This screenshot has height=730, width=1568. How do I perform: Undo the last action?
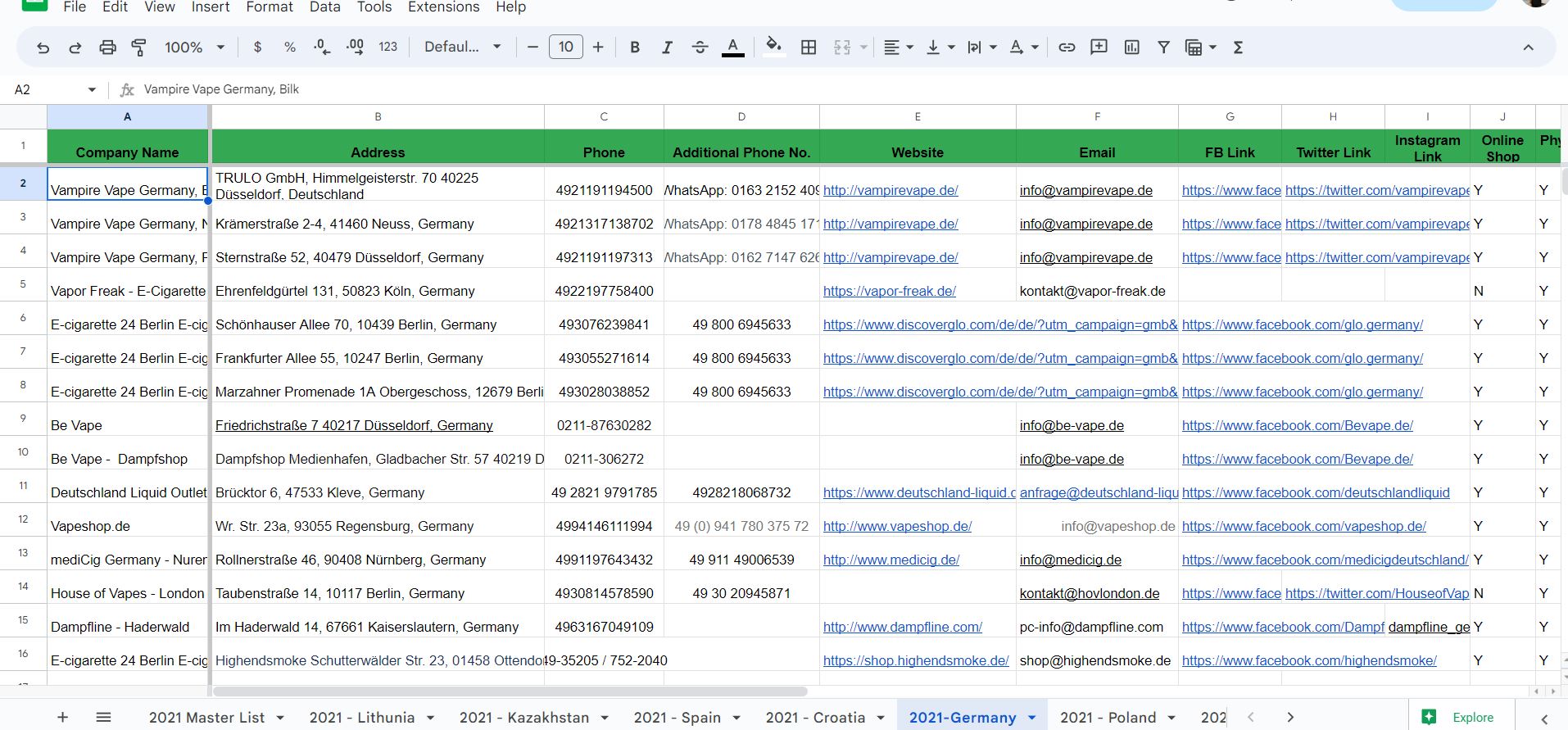pos(43,48)
